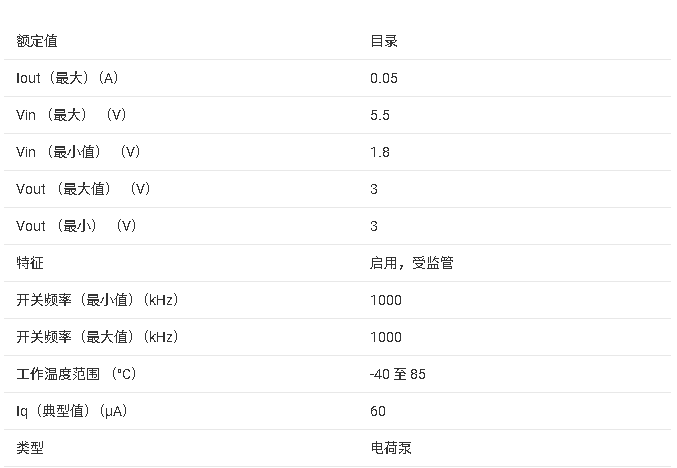Viewport: 677px width, 468px height.
Task: Click the 目录 value in the header row
Action: tap(384, 41)
